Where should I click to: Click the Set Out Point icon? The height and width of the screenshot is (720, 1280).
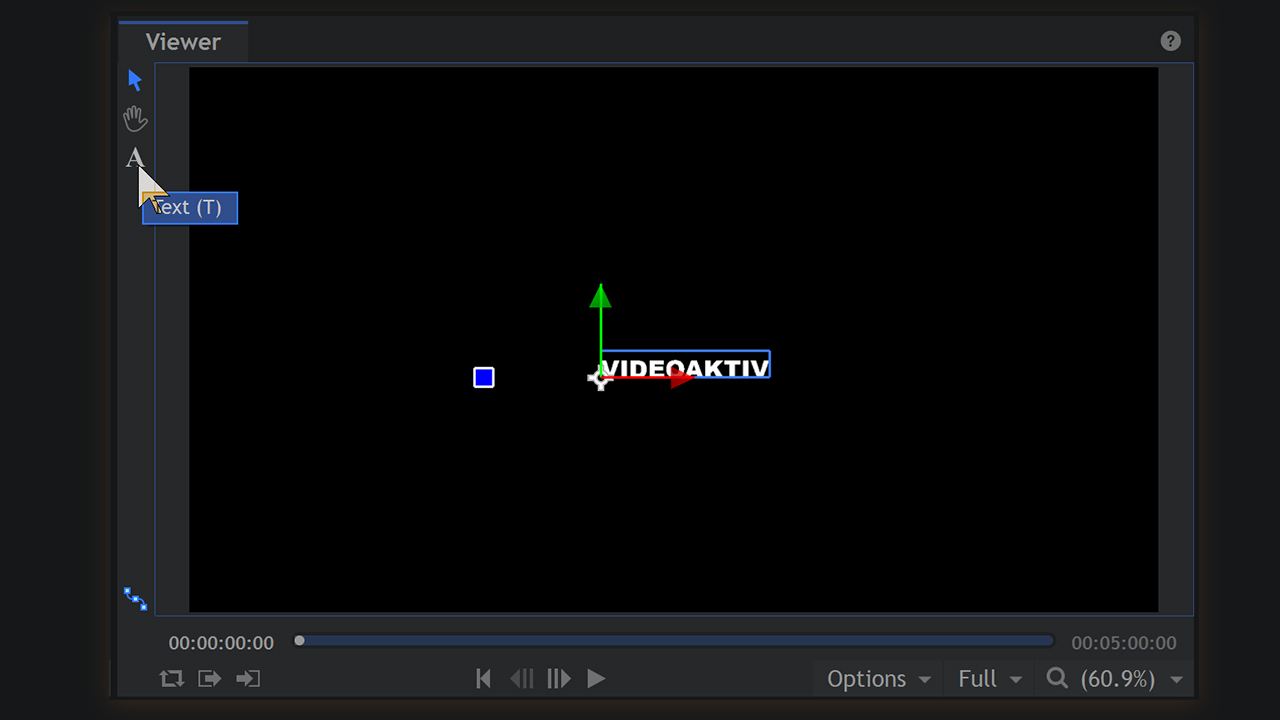[248, 679]
